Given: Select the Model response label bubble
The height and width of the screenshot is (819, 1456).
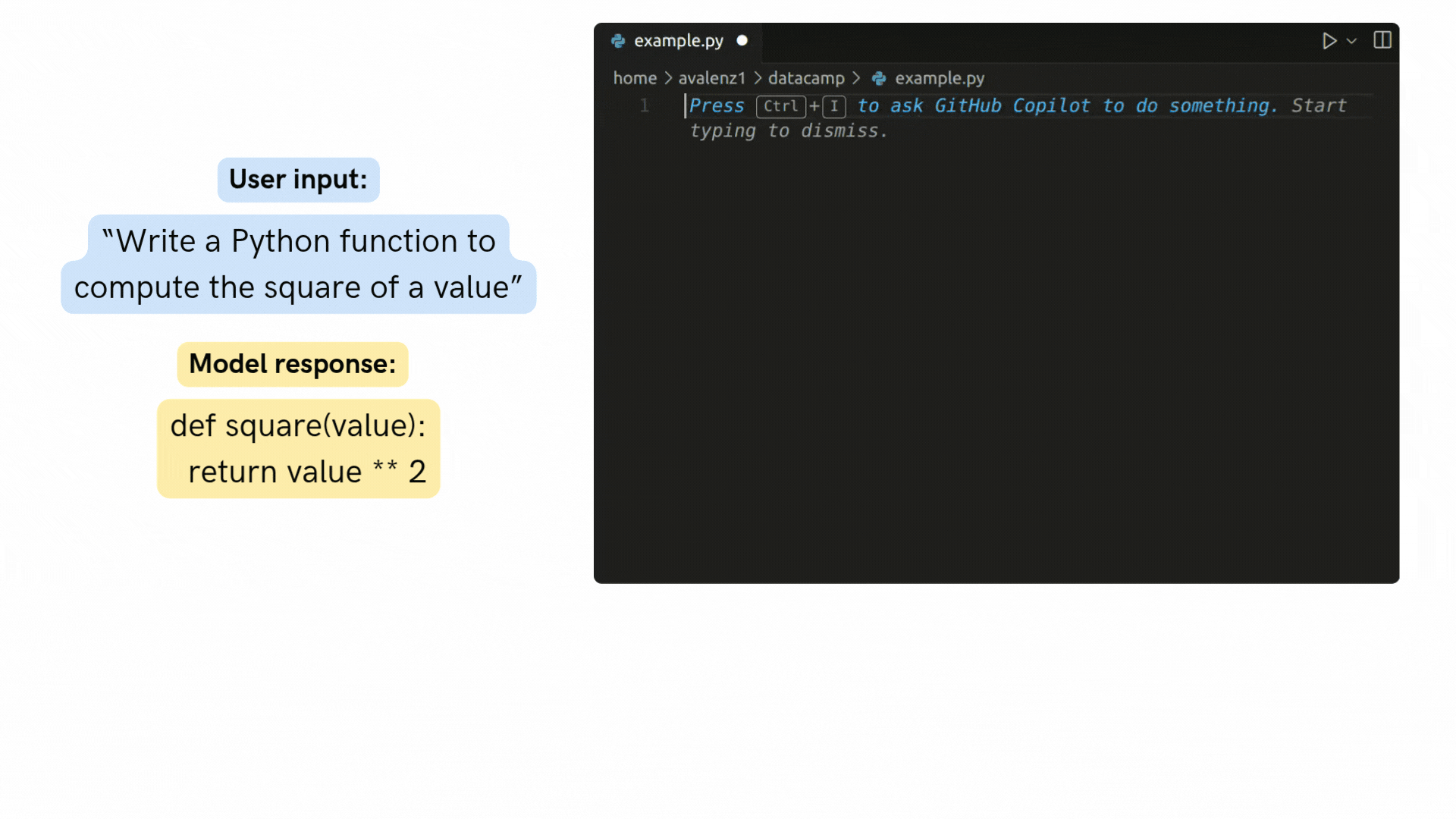Looking at the screenshot, I should point(292,364).
